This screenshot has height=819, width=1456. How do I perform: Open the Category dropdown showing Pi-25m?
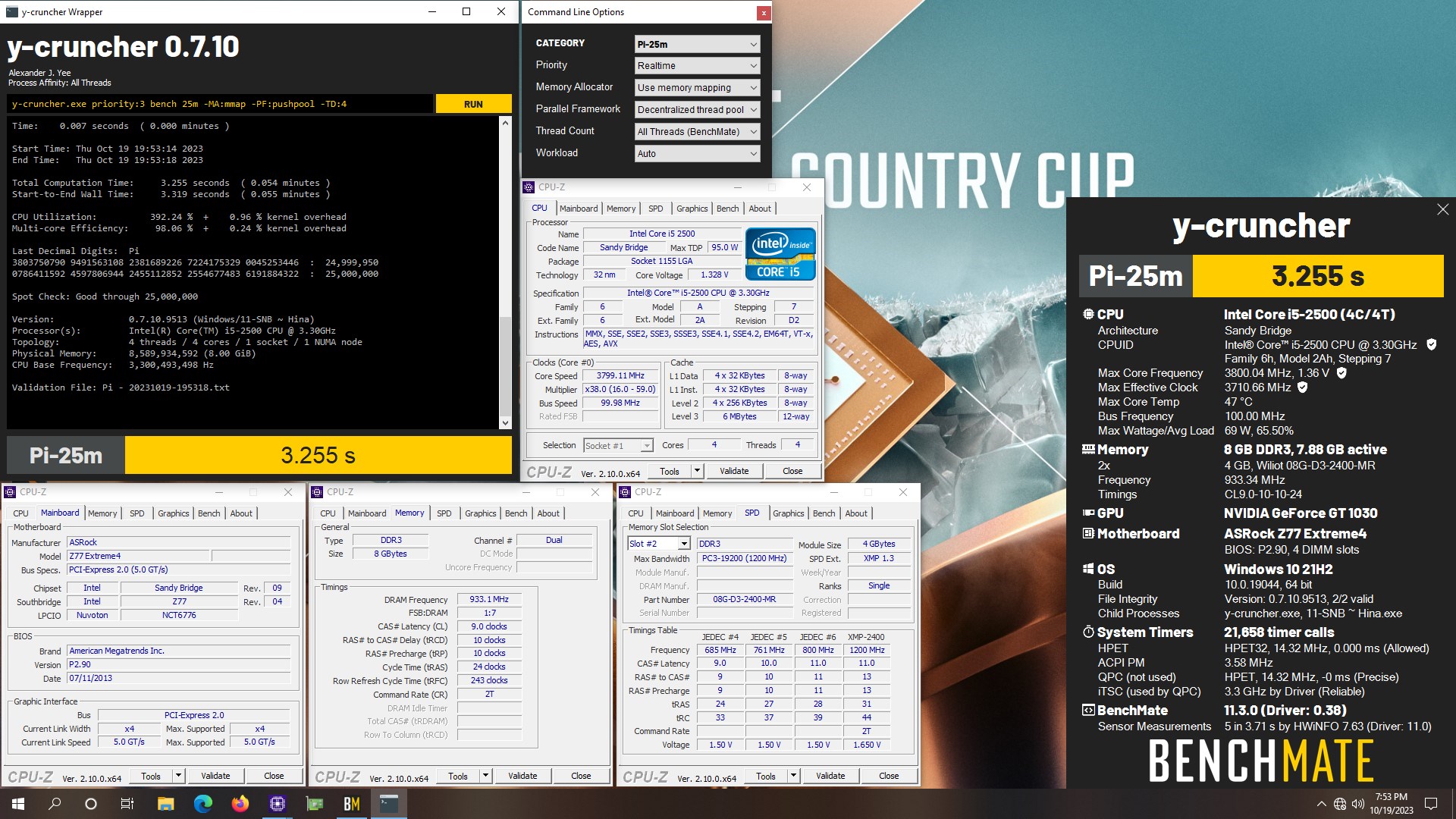697,44
